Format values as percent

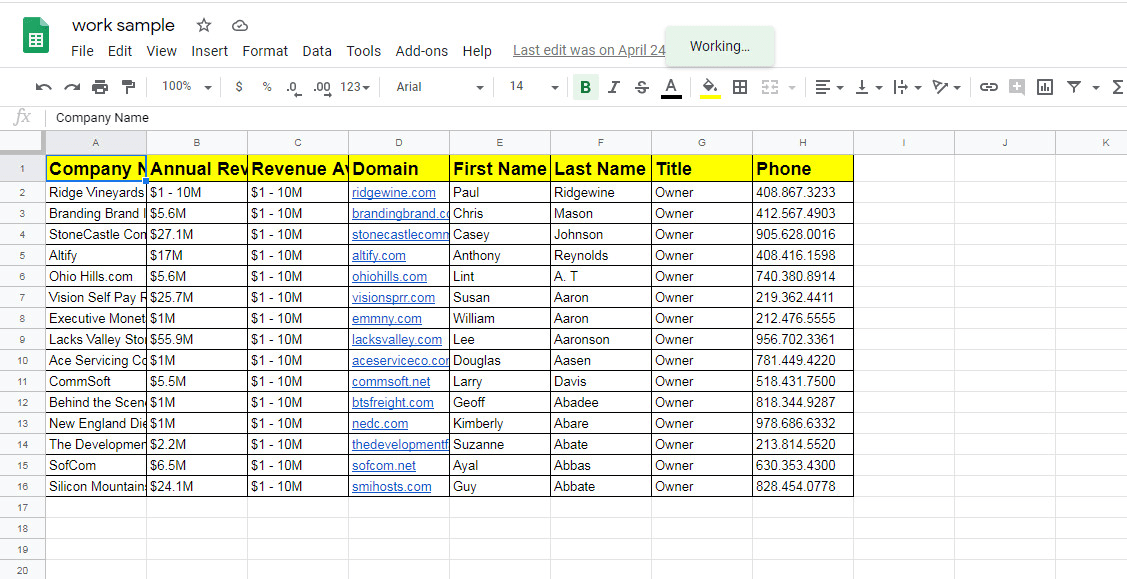pyautogui.click(x=265, y=87)
